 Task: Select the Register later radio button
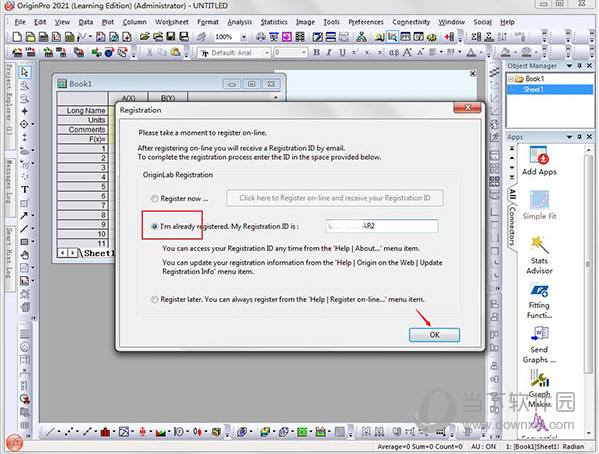click(x=154, y=299)
